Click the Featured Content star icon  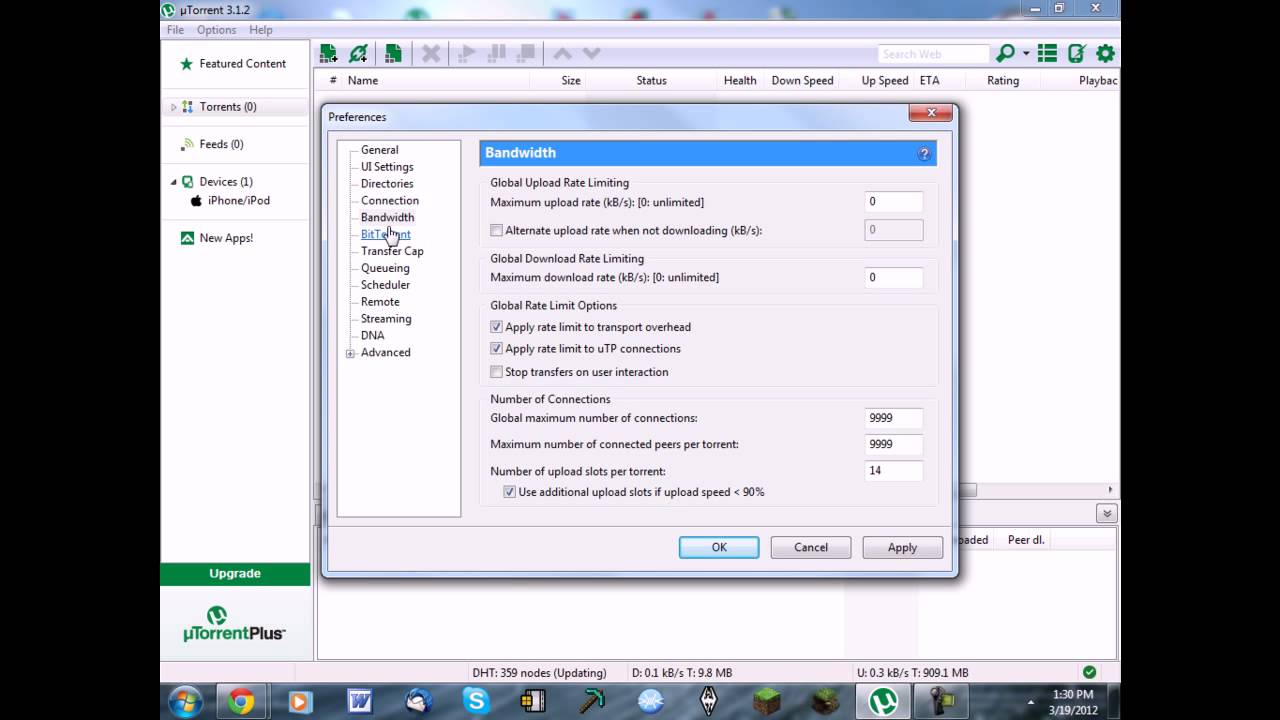pyautogui.click(x=186, y=64)
